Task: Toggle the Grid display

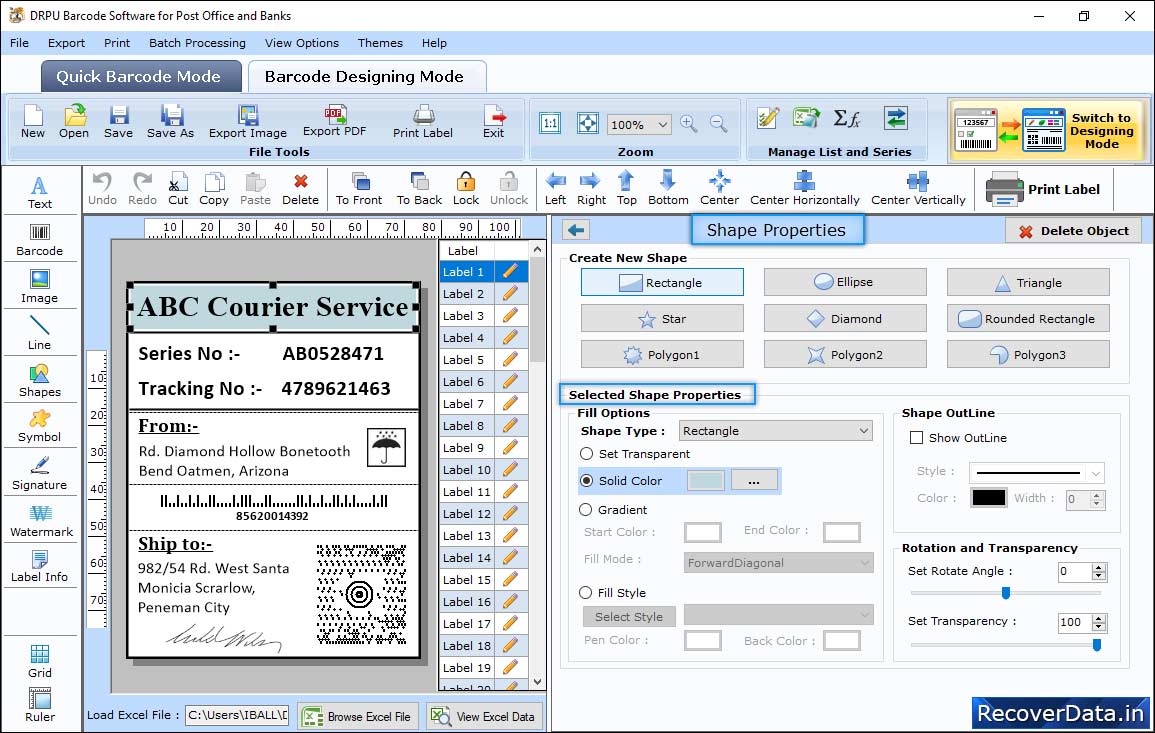Action: [40, 661]
